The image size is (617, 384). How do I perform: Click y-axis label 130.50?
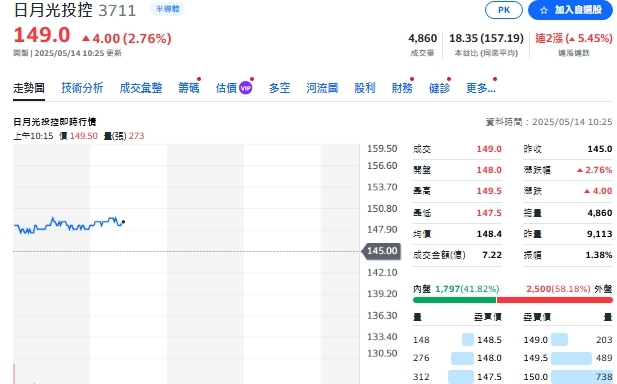point(382,353)
